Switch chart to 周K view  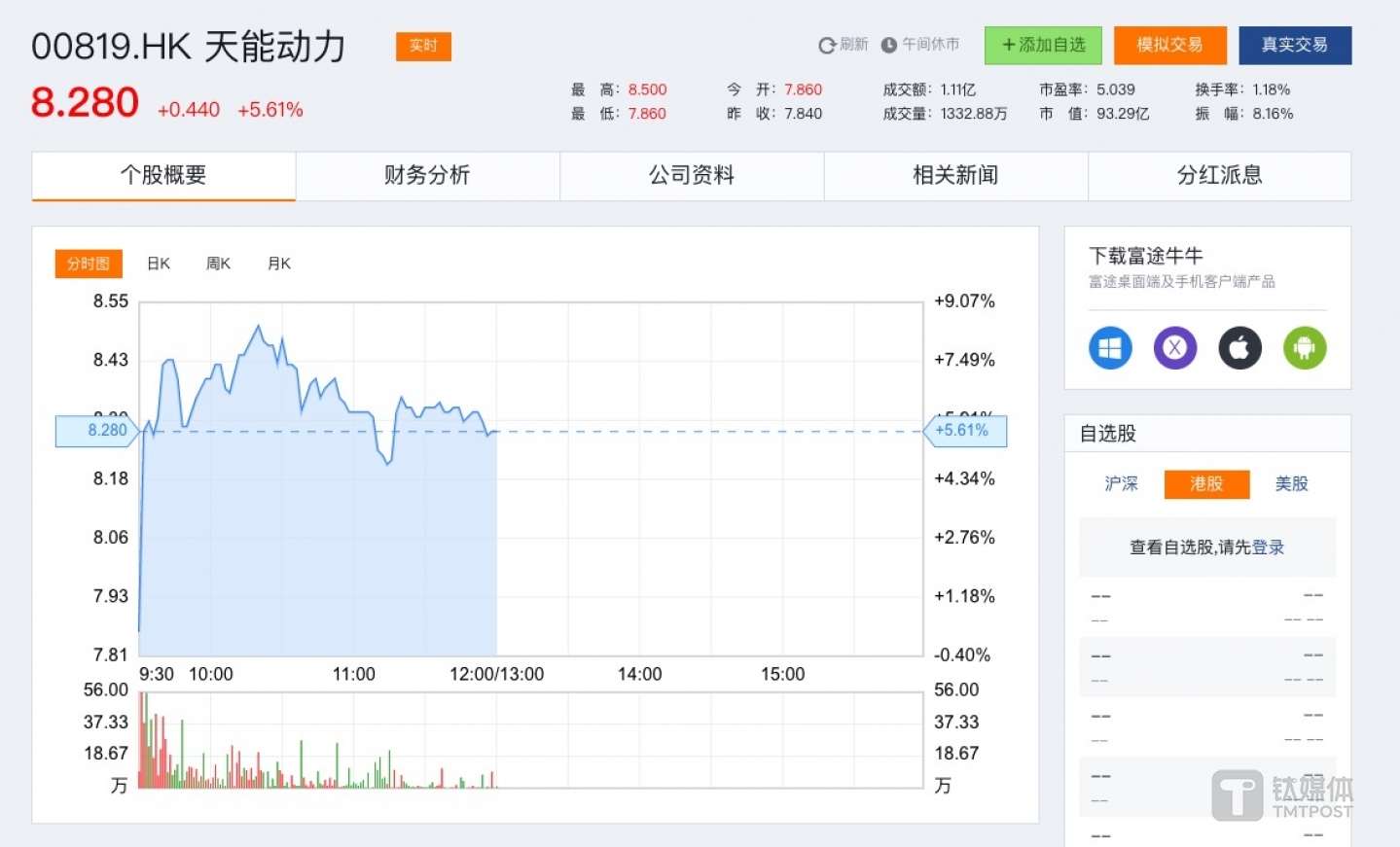pos(219,264)
